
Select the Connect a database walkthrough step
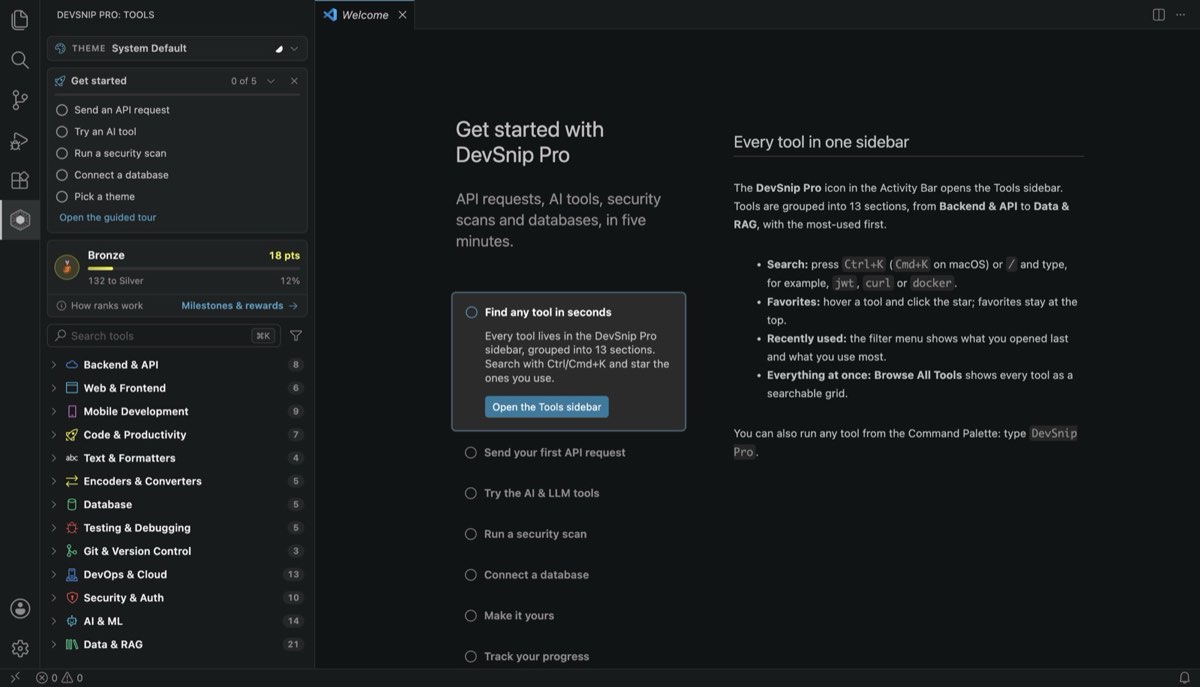[527, 575]
